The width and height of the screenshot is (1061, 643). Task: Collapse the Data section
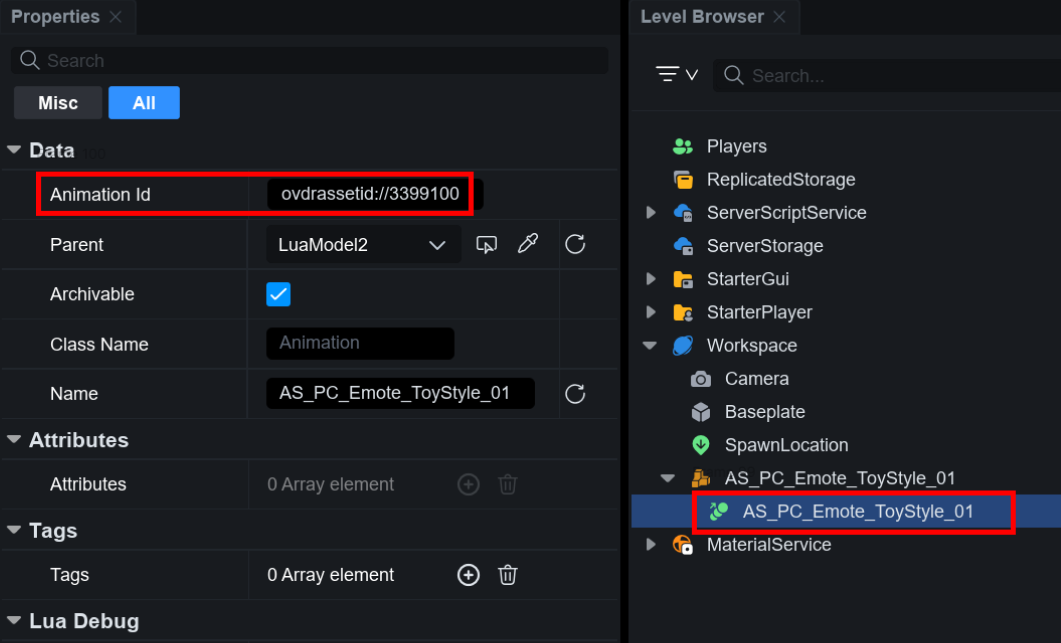tap(14, 151)
